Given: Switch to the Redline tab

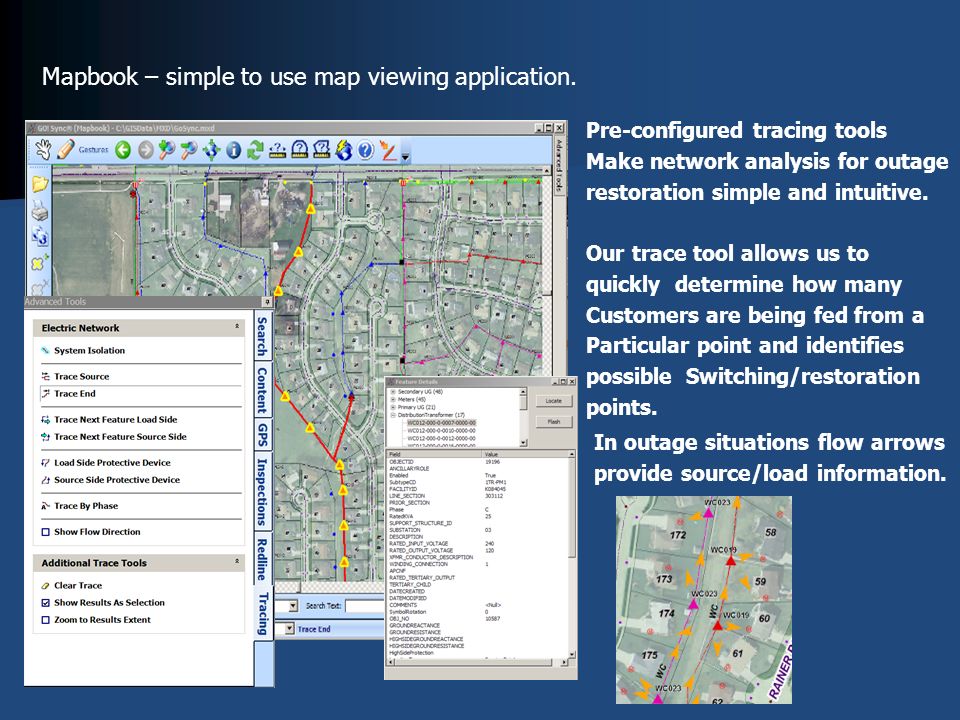Looking at the screenshot, I should (x=262, y=559).
